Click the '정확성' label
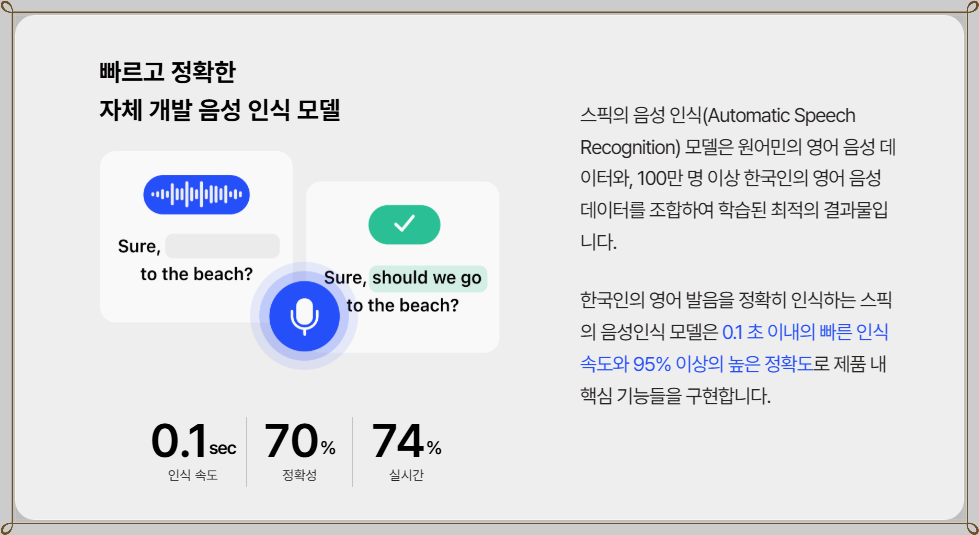 (x=300, y=475)
